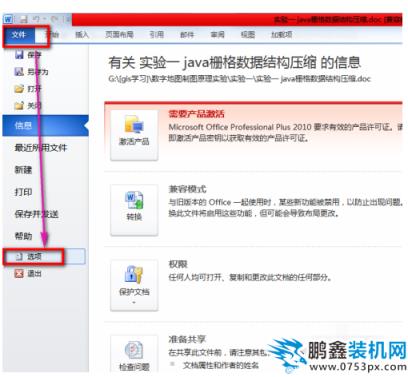Image resolution: width=408 pixels, height=377 pixels.
Task: Open the 引用 (References) tab
Action: coord(157,35)
